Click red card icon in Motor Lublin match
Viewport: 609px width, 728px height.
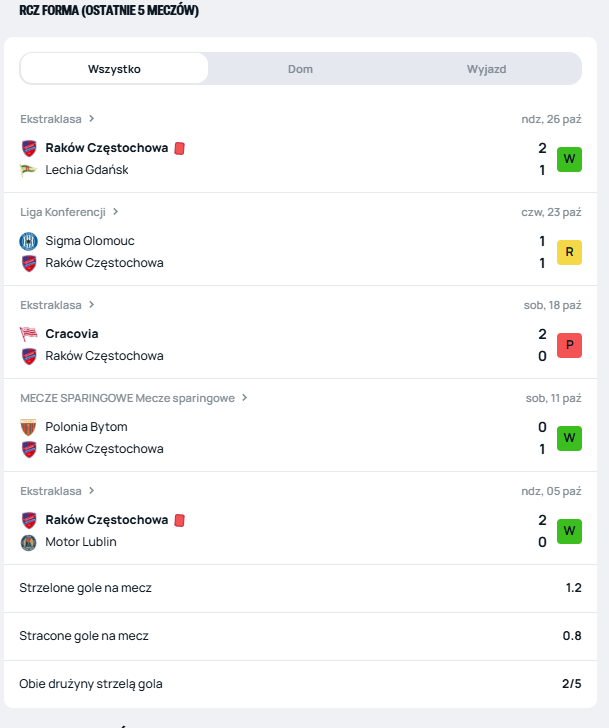pyautogui.click(x=180, y=520)
